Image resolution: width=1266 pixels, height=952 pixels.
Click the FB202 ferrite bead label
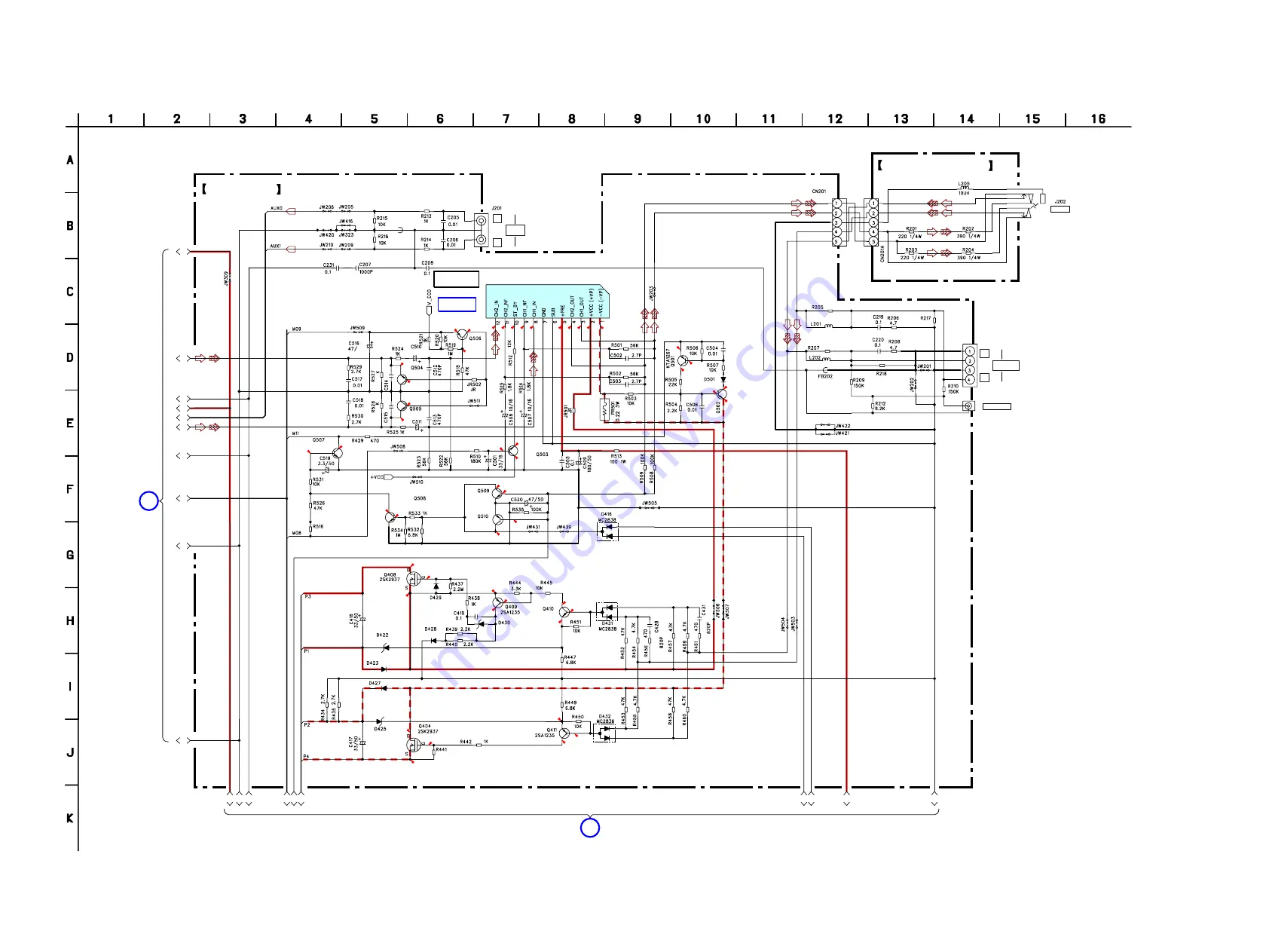[x=825, y=376]
